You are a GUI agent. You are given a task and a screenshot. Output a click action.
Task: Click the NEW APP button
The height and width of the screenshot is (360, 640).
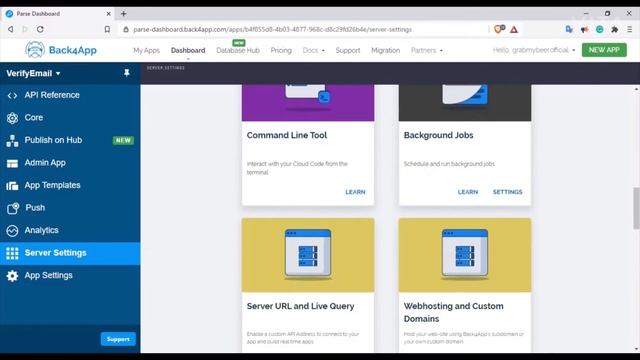pyautogui.click(x=604, y=50)
